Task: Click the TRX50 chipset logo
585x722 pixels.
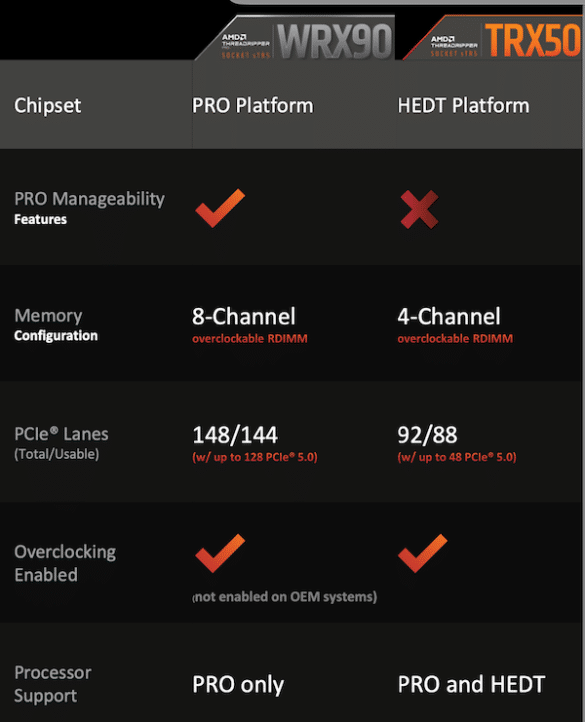Action: coord(533,40)
